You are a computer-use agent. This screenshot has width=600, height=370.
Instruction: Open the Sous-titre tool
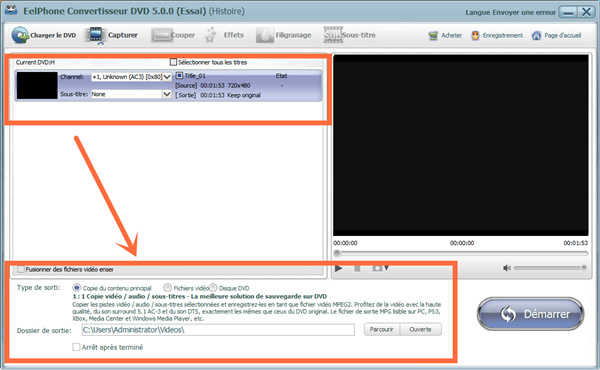point(349,35)
